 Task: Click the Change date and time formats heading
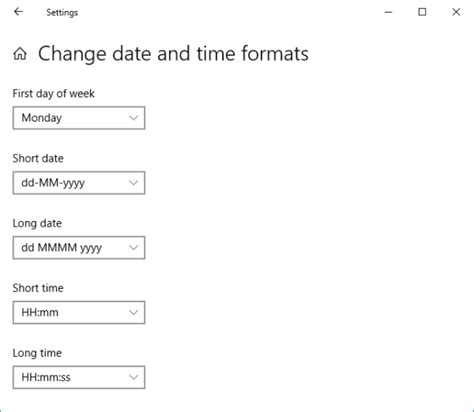(x=173, y=54)
